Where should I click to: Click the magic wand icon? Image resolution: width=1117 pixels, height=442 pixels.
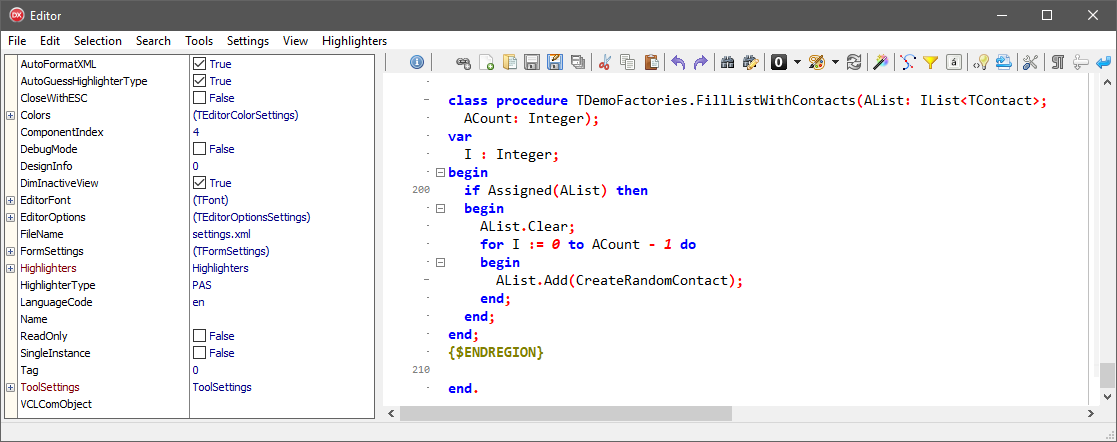[x=880, y=62]
